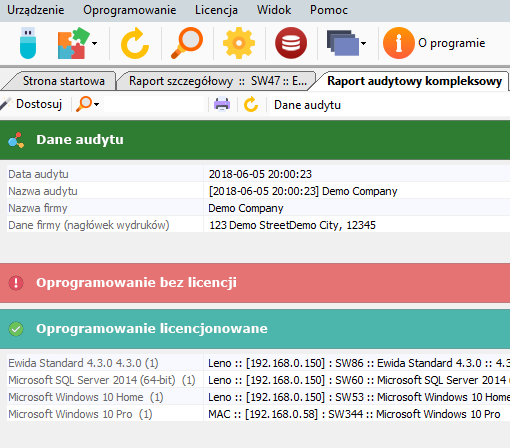The image size is (510, 448).
Task: Click the Dane audytu green section header
Action: [255, 140]
